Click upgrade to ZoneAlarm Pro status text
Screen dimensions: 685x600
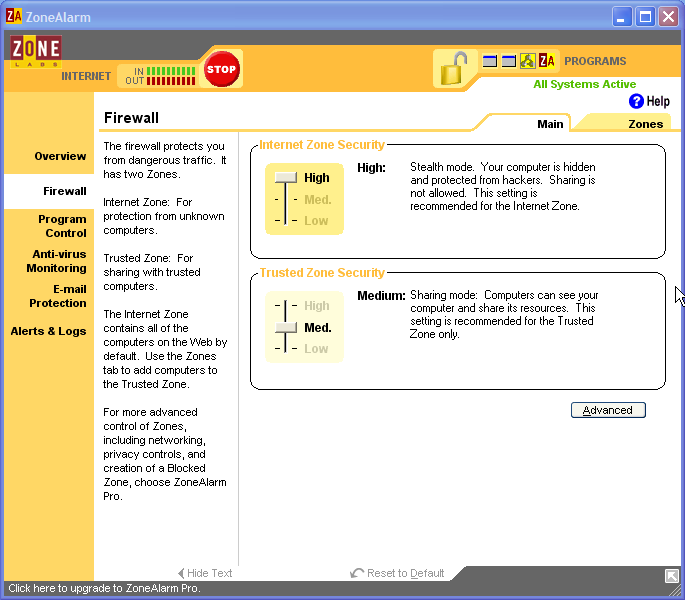pos(104,588)
